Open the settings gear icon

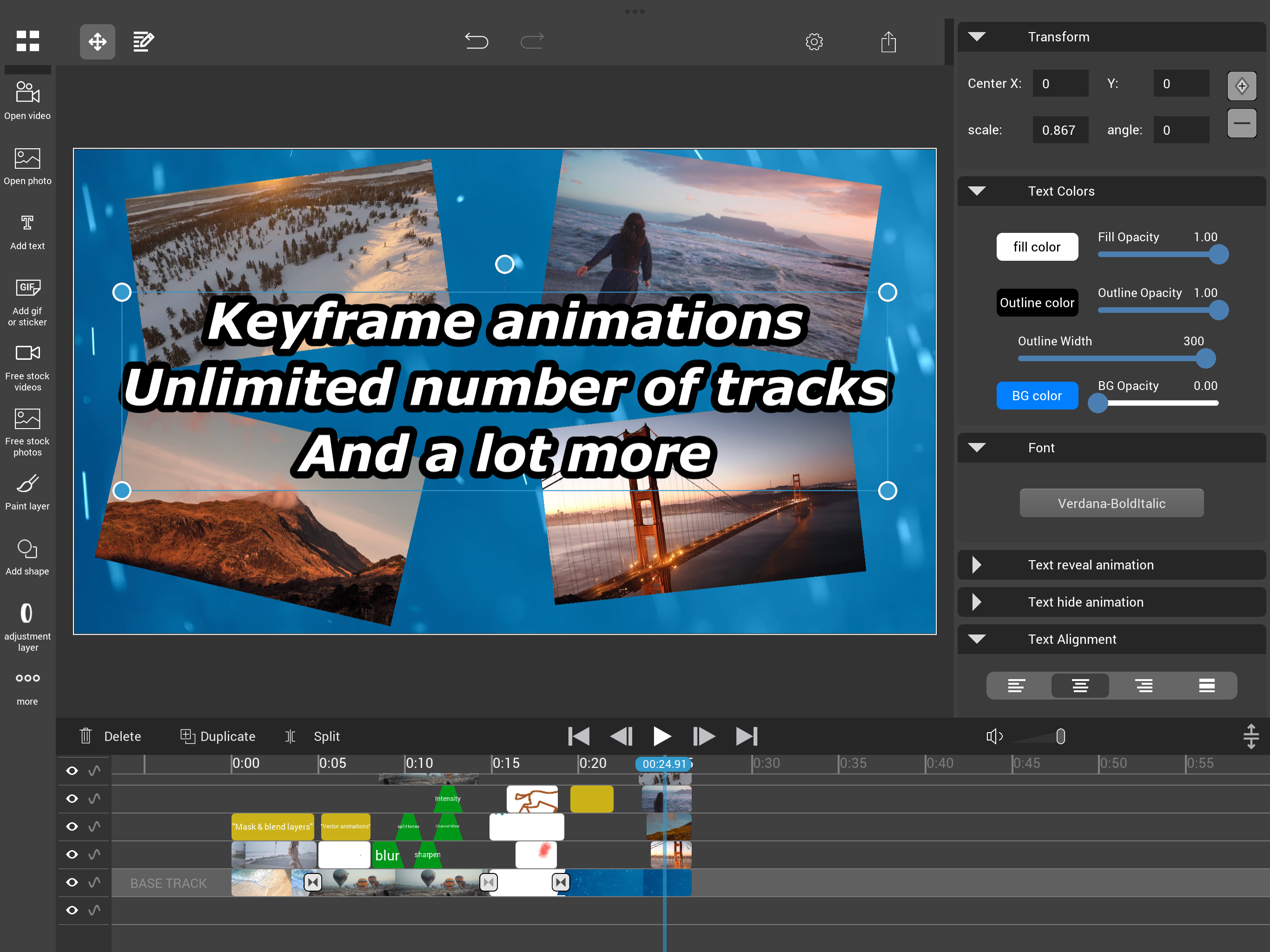pyautogui.click(x=814, y=41)
